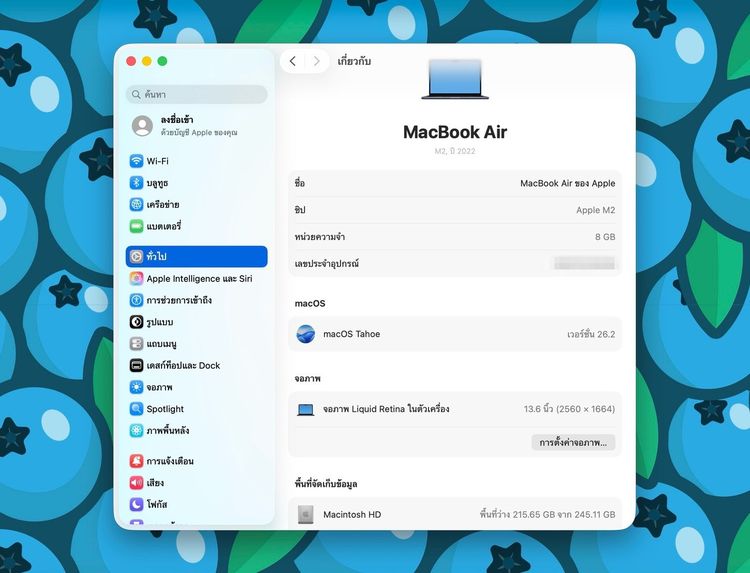
Task: Select the General (ทั่วไป) gear icon
Action: pos(136,256)
